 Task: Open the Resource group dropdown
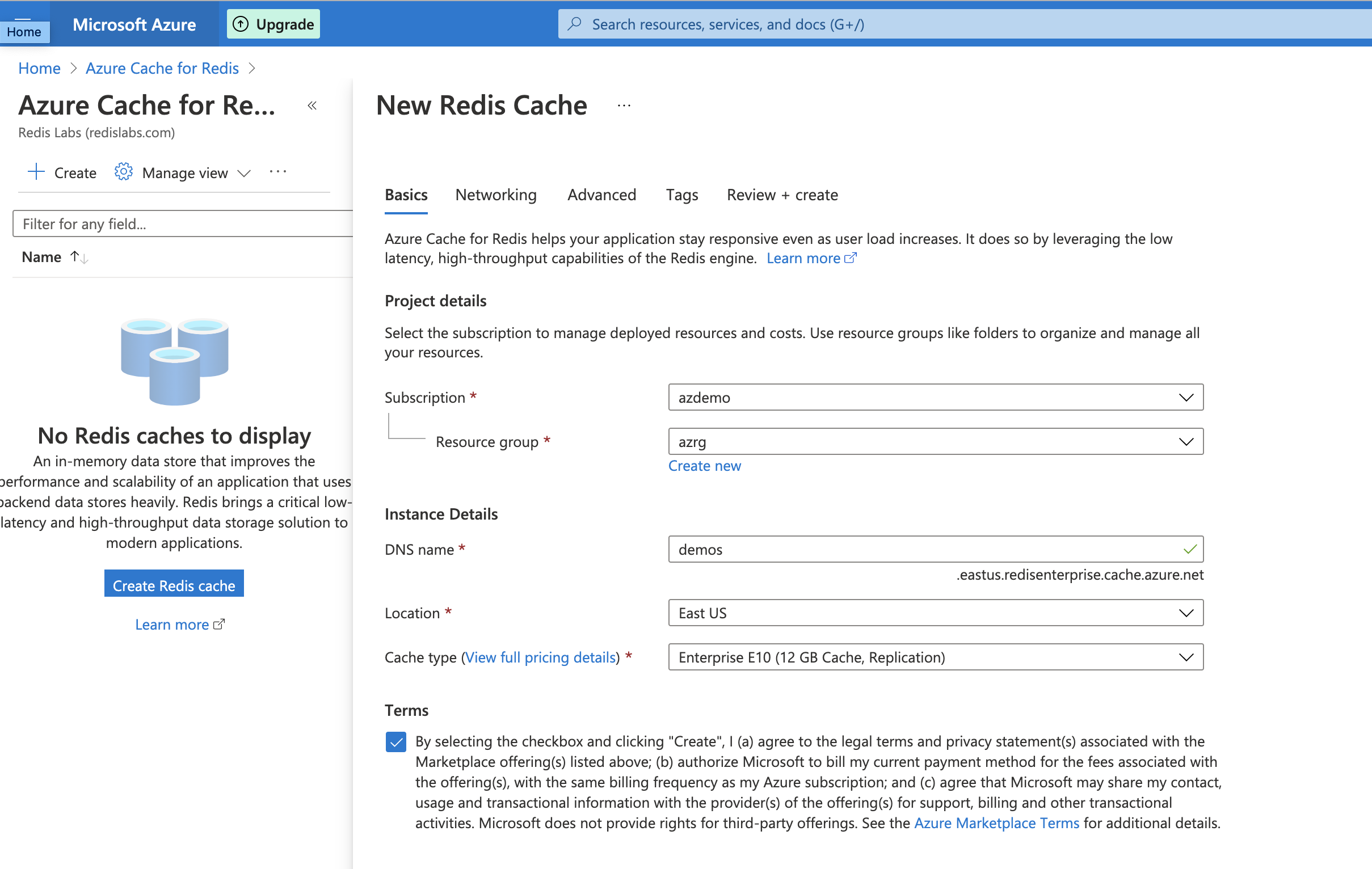click(x=936, y=441)
